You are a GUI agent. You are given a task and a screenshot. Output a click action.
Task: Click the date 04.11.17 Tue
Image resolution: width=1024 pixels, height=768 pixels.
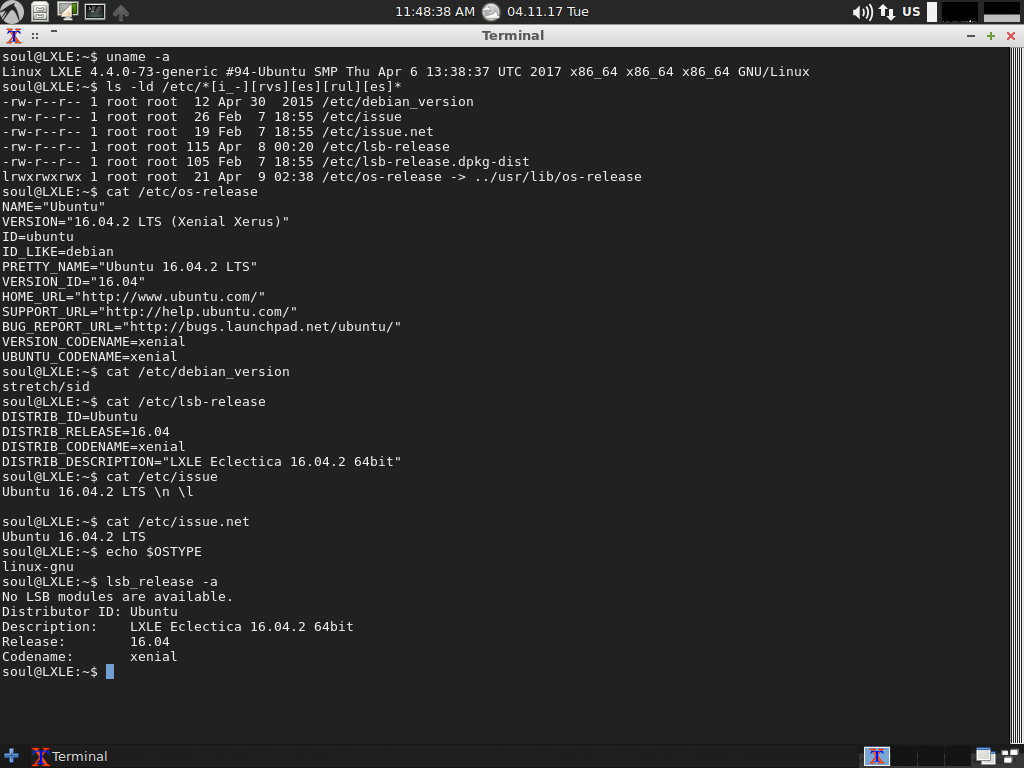(x=547, y=12)
